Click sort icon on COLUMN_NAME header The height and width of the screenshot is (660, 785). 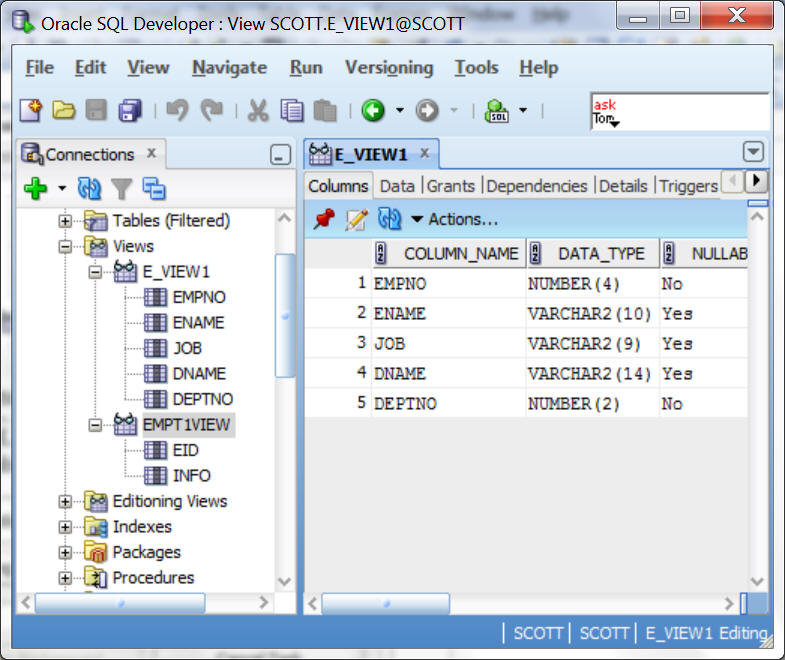[381, 253]
